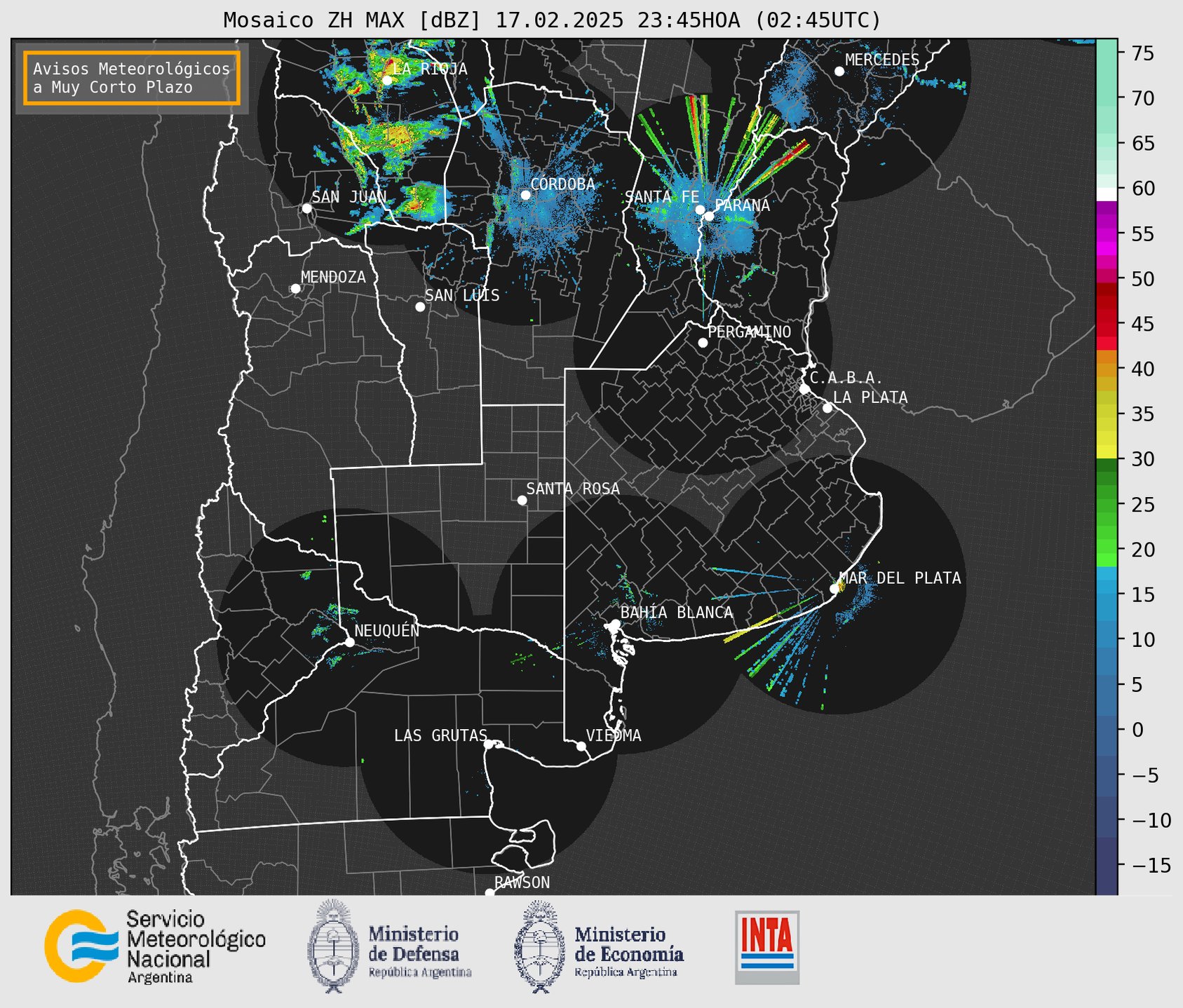The height and width of the screenshot is (1008, 1183).
Task: Click the SANTA ROSA label text
Action: 573,489
